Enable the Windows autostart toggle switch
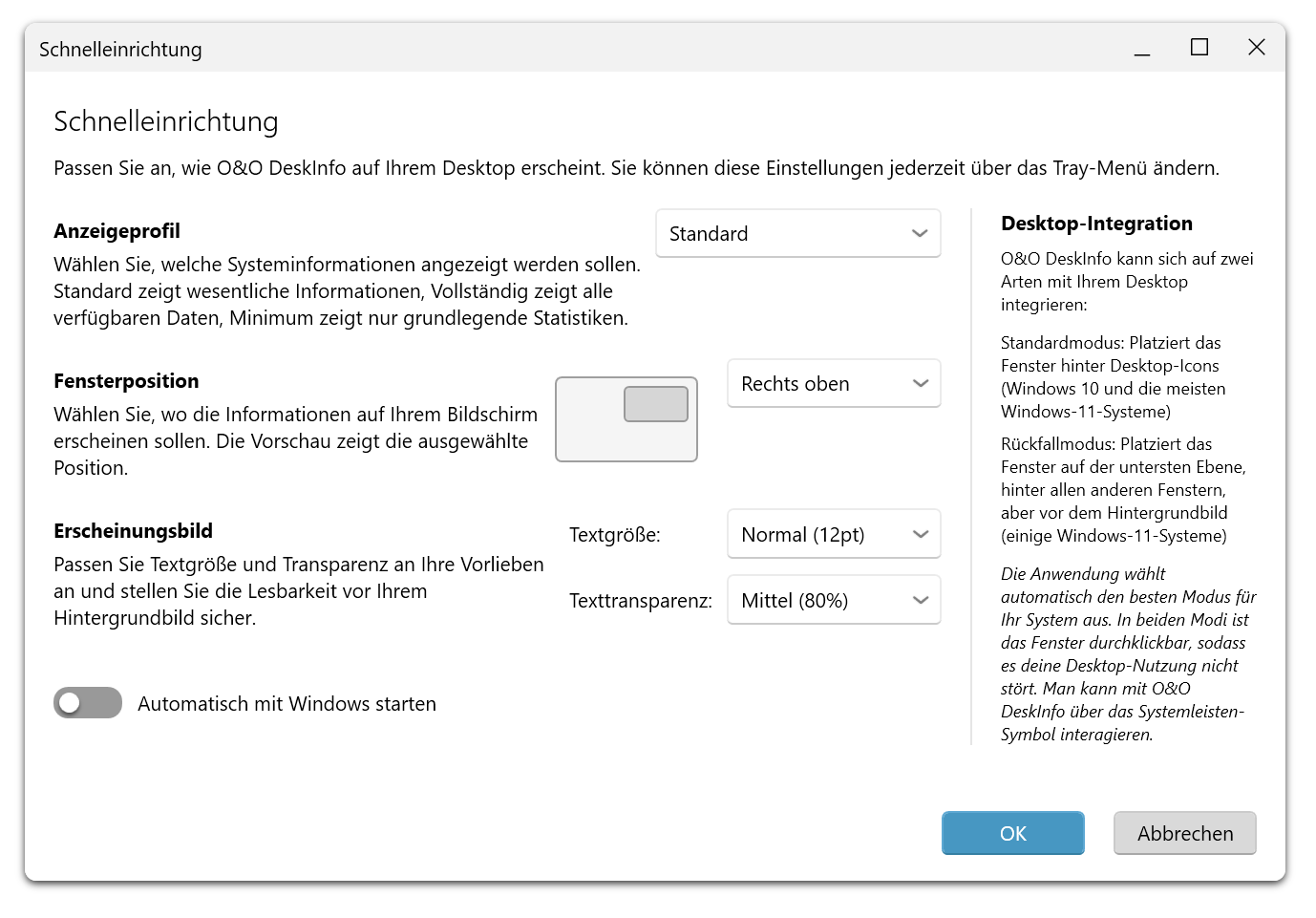Viewport: 1316px width, 918px height. (88, 703)
